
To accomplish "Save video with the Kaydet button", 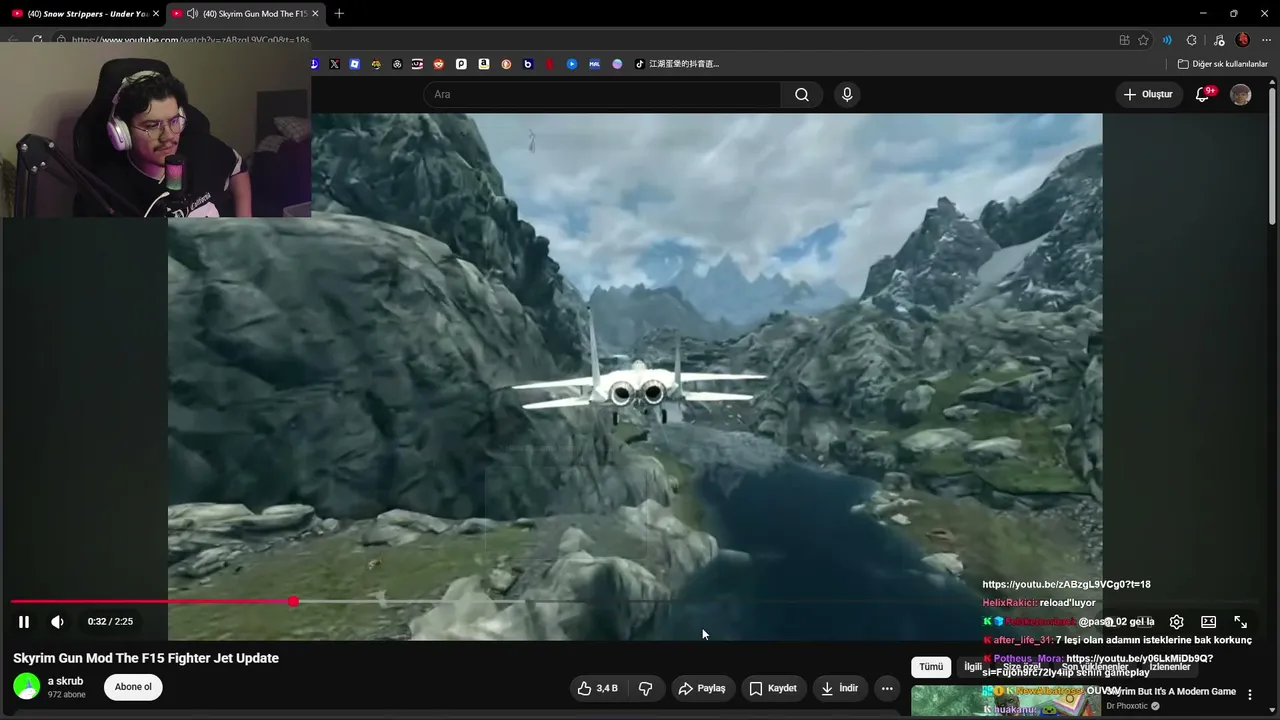I will [773, 688].
